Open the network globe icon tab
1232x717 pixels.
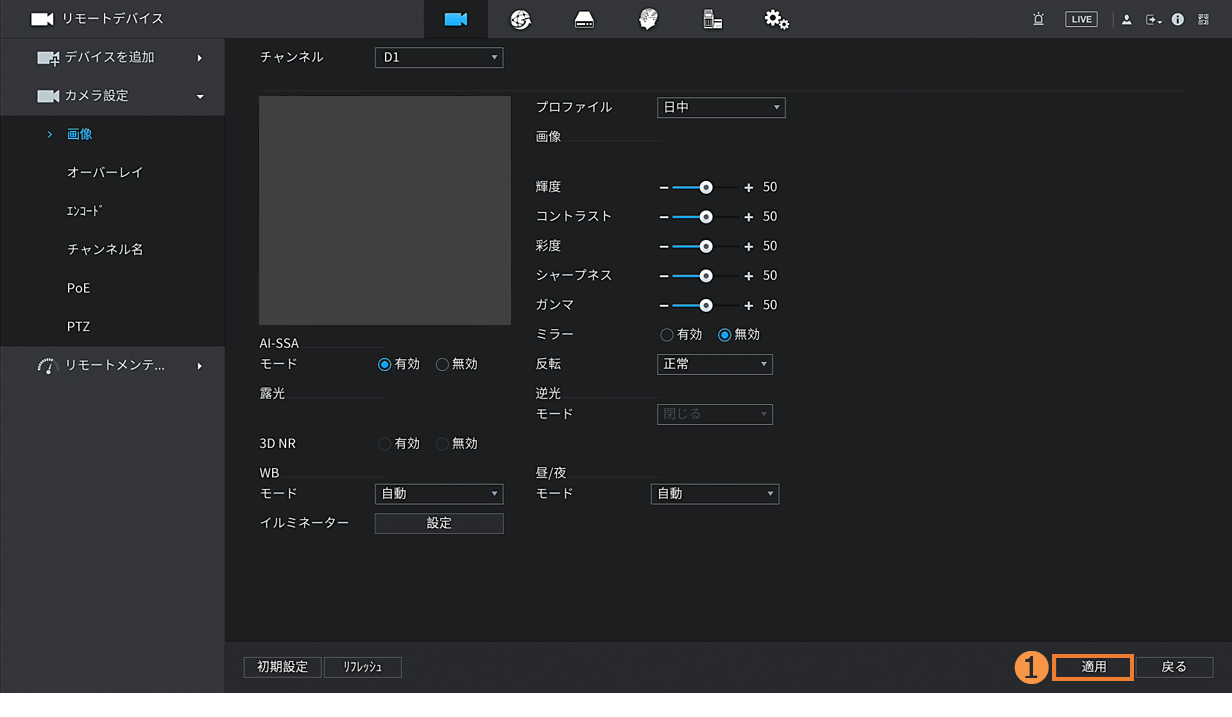point(520,19)
